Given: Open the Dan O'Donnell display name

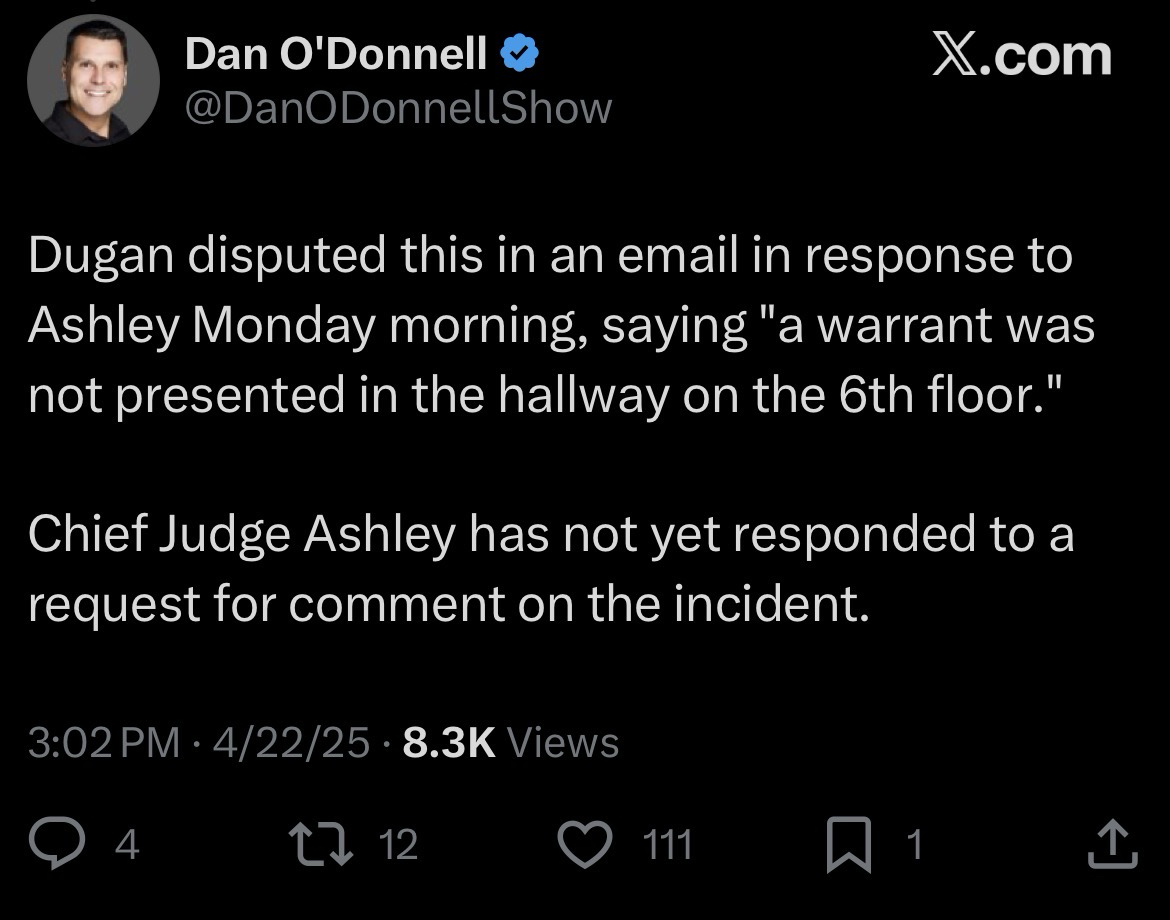Looking at the screenshot, I should point(336,57).
